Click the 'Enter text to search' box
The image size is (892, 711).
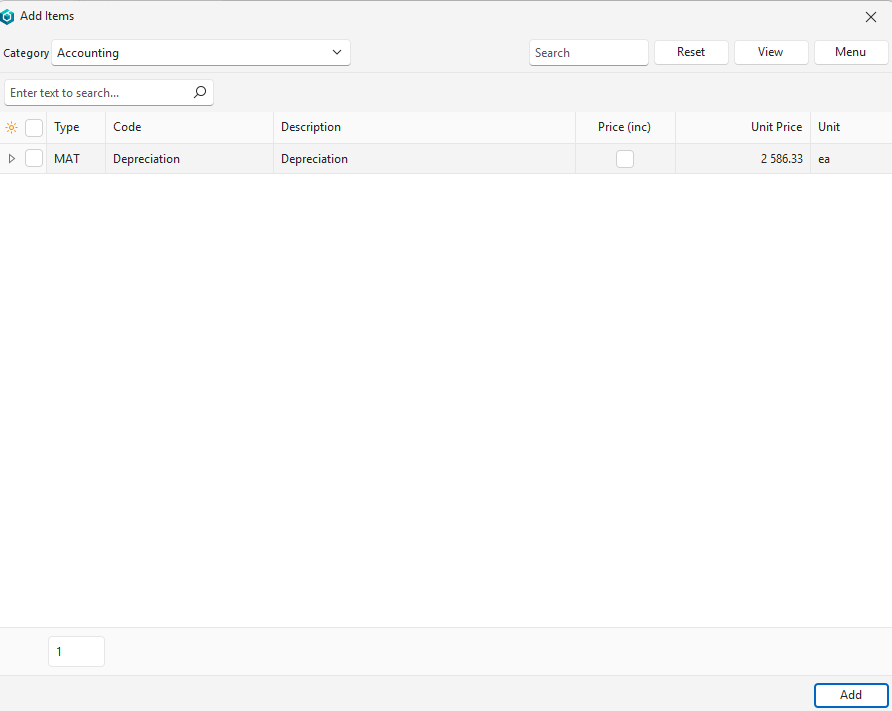(98, 93)
